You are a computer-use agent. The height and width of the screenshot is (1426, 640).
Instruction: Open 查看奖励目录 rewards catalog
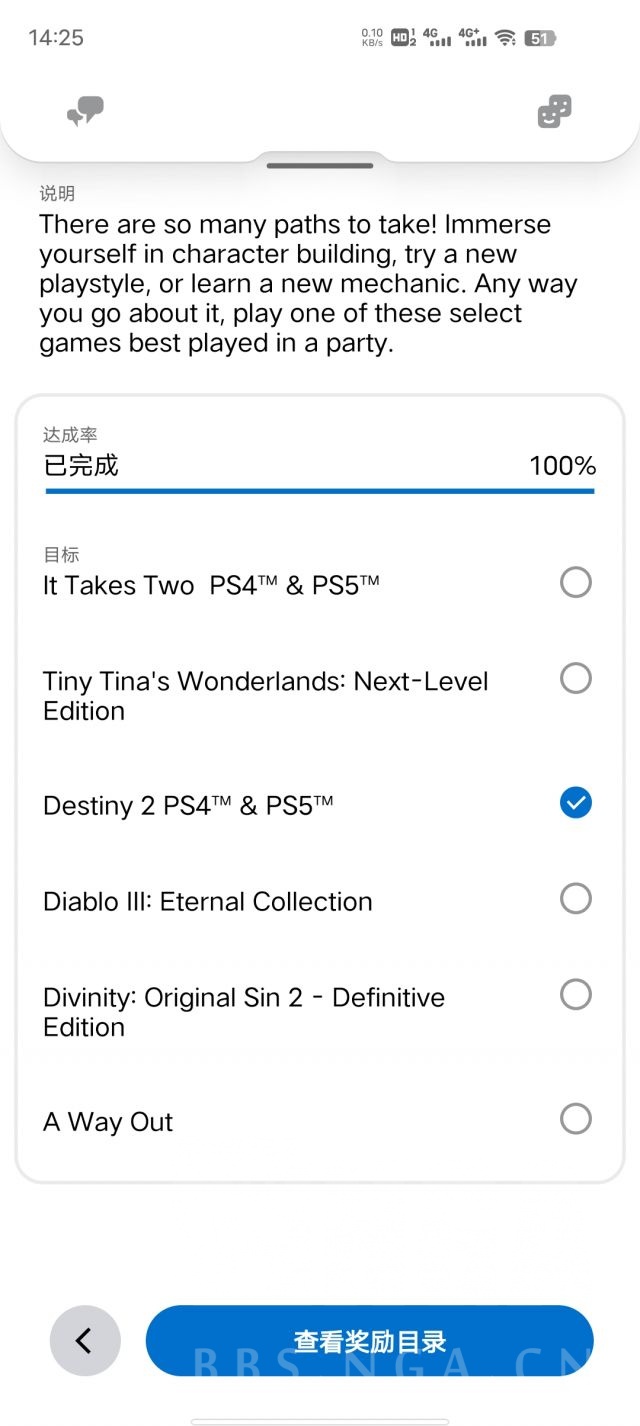369,1340
